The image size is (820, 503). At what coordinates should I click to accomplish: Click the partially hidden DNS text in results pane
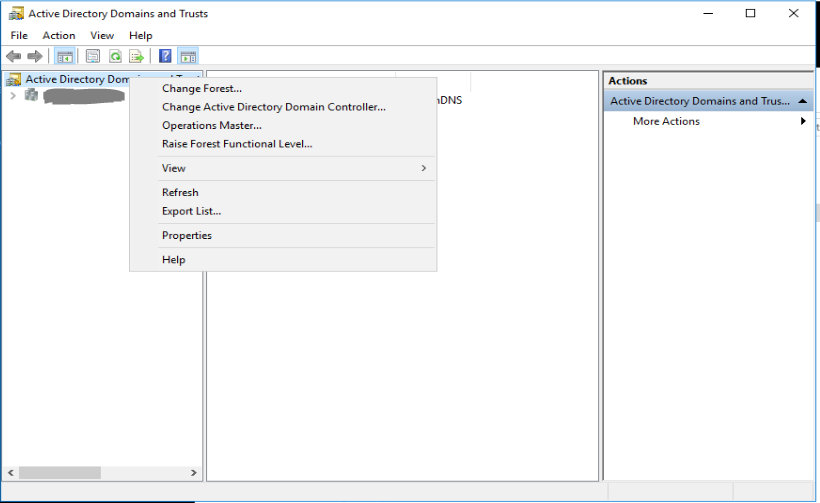(450, 100)
